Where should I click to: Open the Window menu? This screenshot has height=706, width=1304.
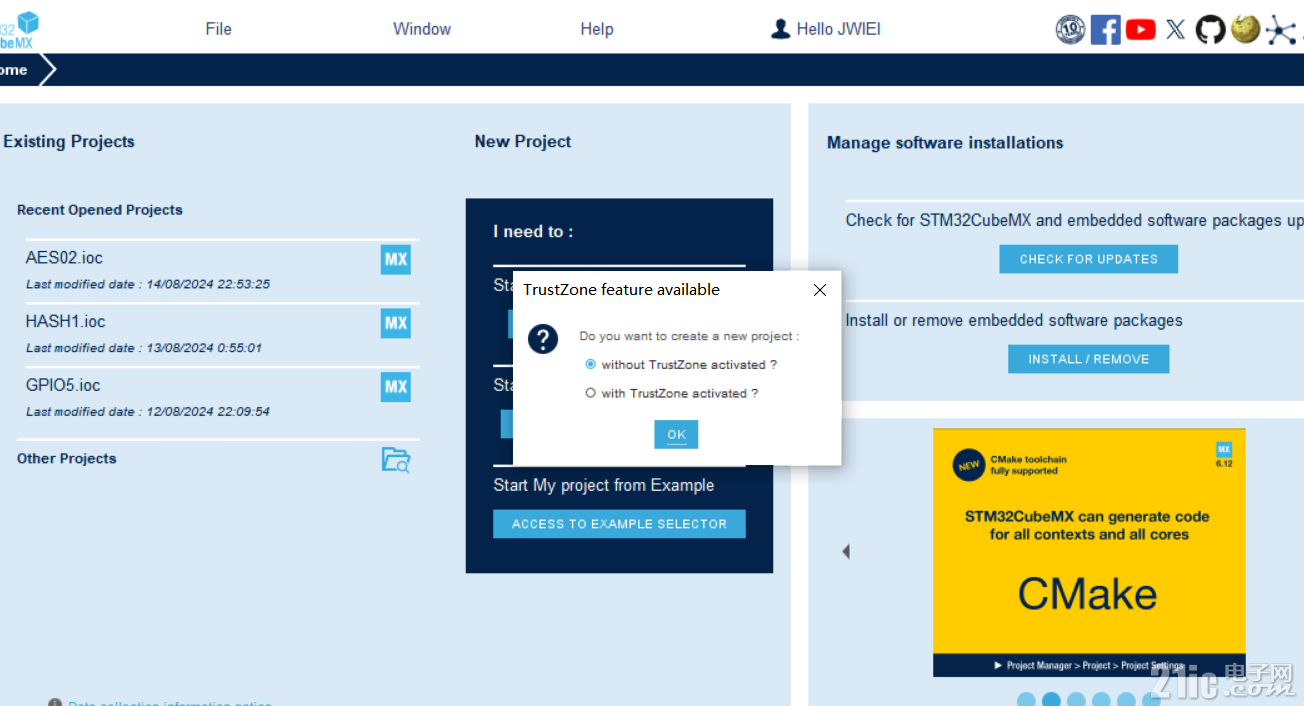(x=422, y=29)
